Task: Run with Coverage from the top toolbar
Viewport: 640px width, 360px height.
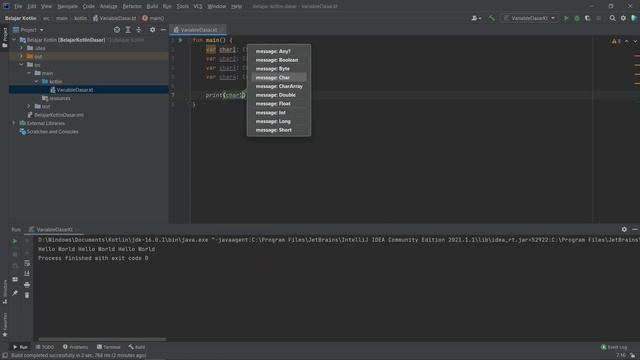Action: pos(588,18)
